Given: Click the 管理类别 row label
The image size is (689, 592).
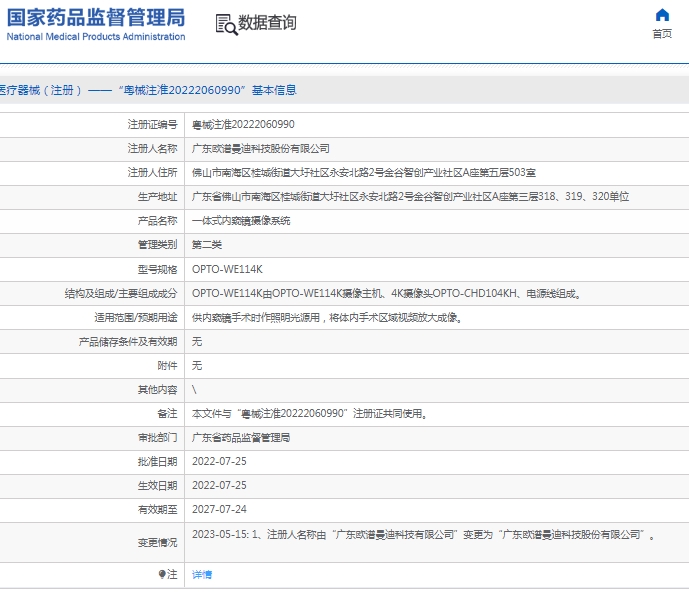Looking at the screenshot, I should coord(157,245).
